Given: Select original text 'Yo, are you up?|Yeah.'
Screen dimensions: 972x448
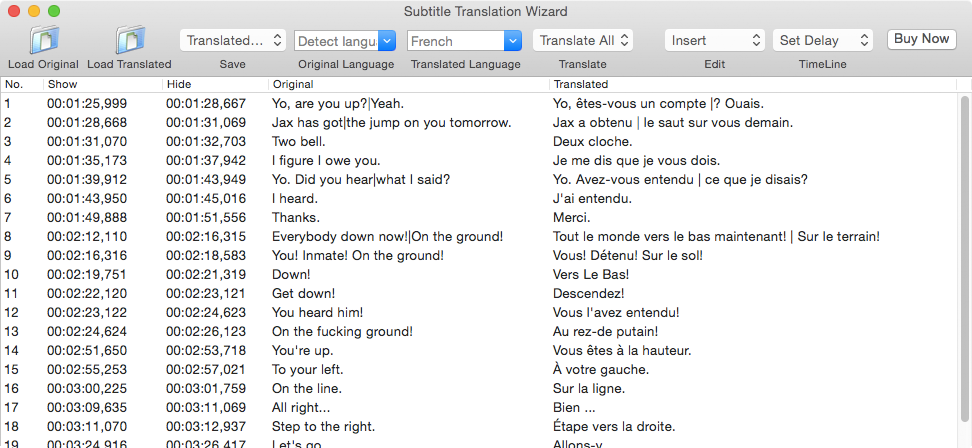Looking at the screenshot, I should pyautogui.click(x=338, y=104).
